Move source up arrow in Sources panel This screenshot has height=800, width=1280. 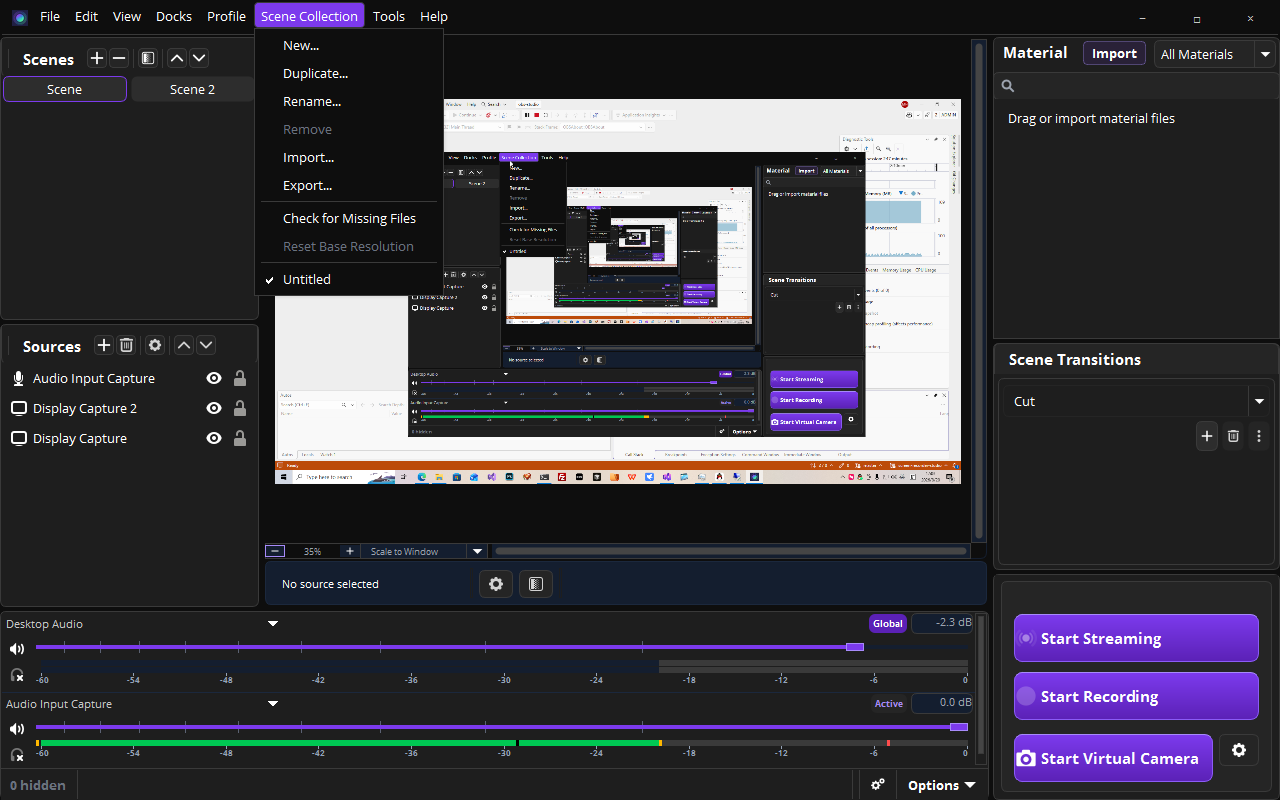tap(184, 345)
